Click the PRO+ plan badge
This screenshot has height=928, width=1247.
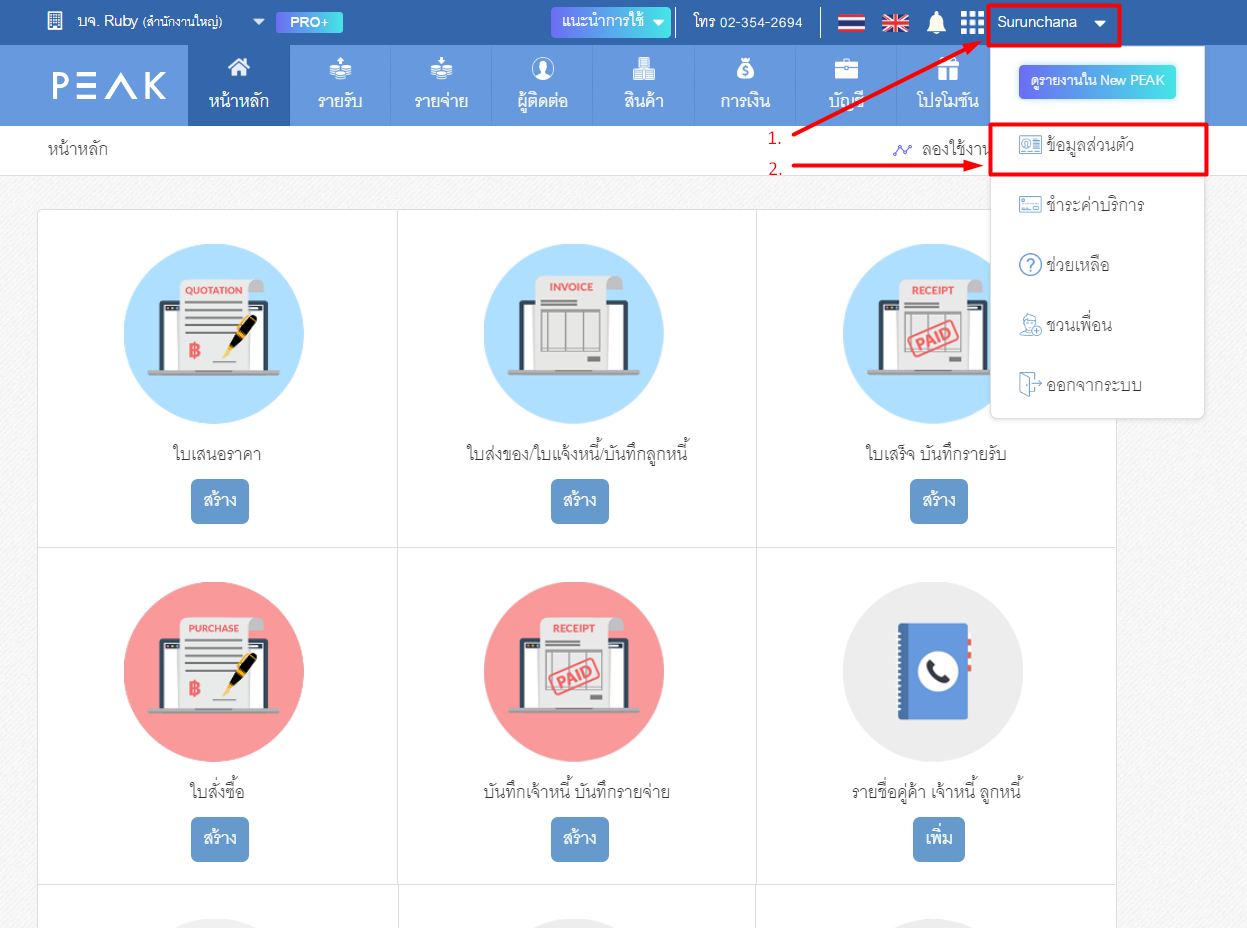[309, 22]
